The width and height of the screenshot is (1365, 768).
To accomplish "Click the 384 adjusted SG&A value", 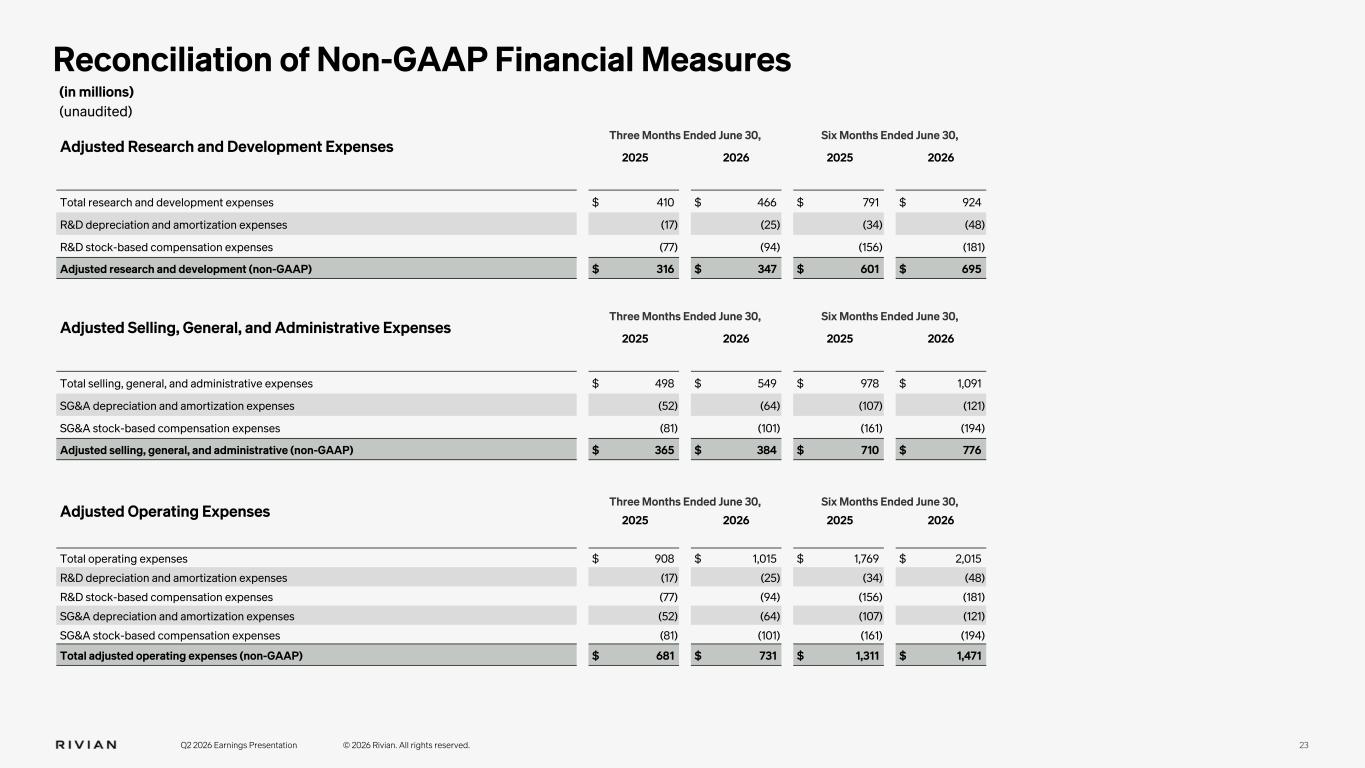I will click(766, 450).
